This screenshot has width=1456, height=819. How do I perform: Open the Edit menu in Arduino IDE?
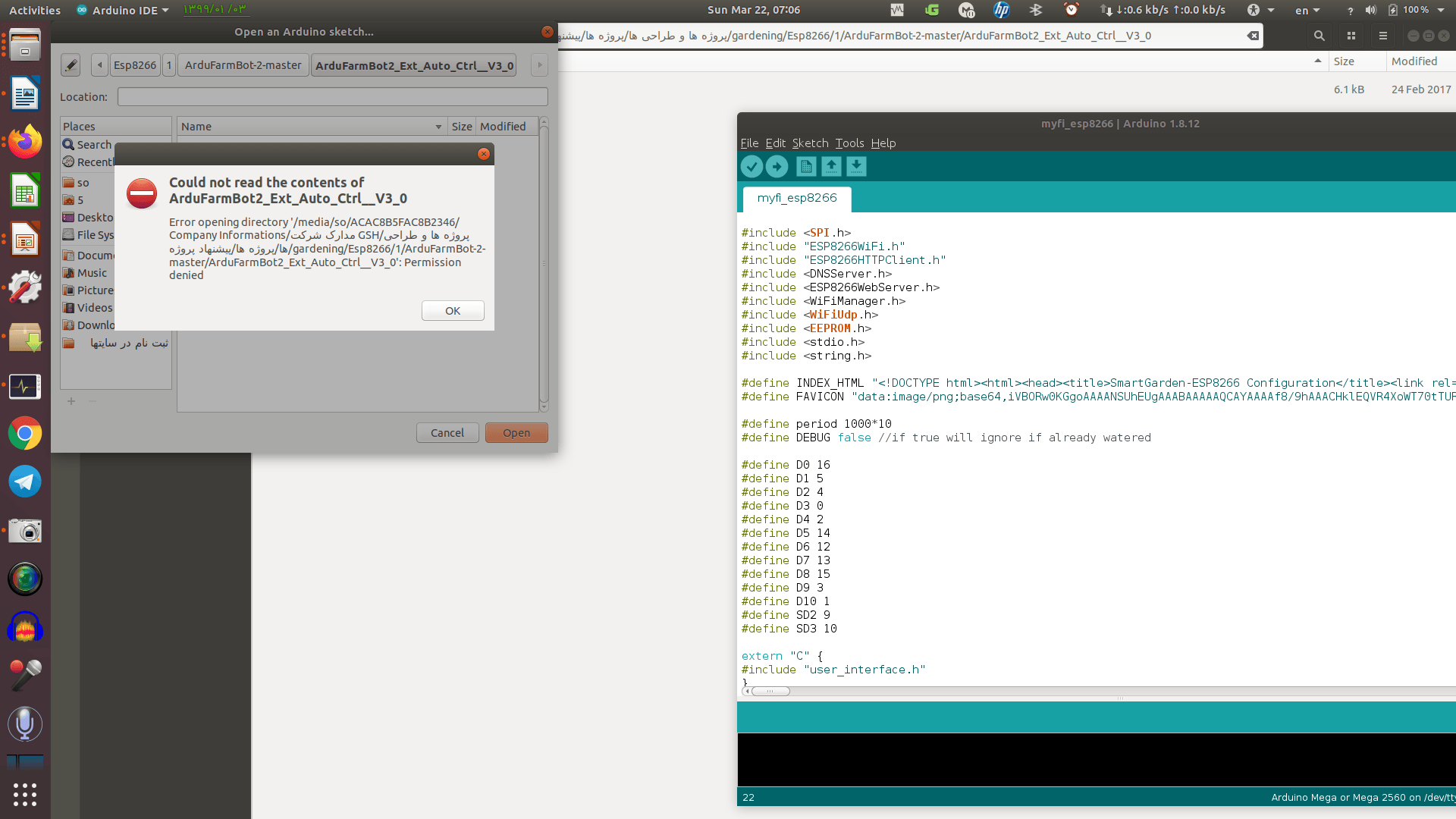(776, 143)
